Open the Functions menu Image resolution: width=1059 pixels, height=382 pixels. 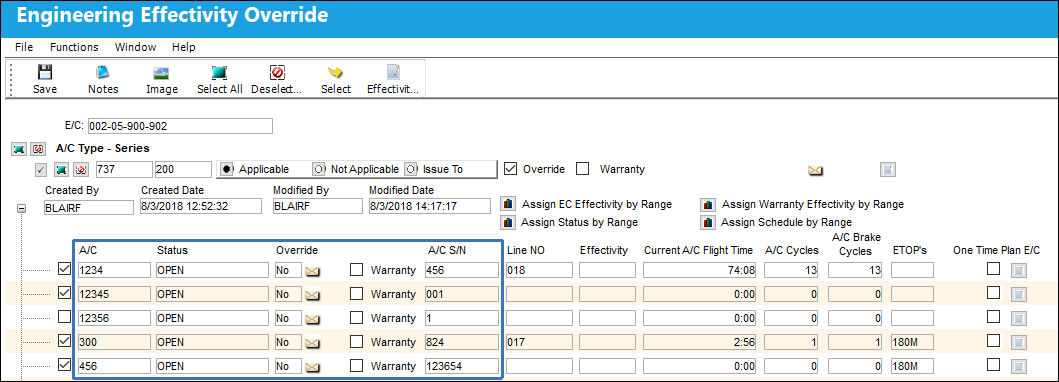(74, 47)
